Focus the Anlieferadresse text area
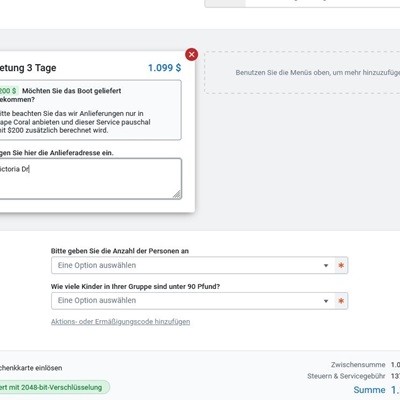Viewport: 400px width, 400px height. click(90, 179)
